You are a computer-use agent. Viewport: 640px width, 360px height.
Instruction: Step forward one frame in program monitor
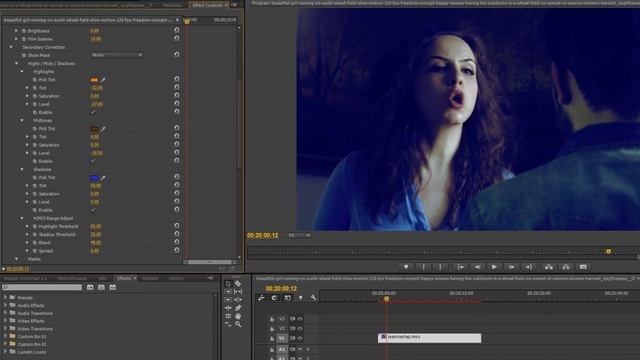[511, 267]
